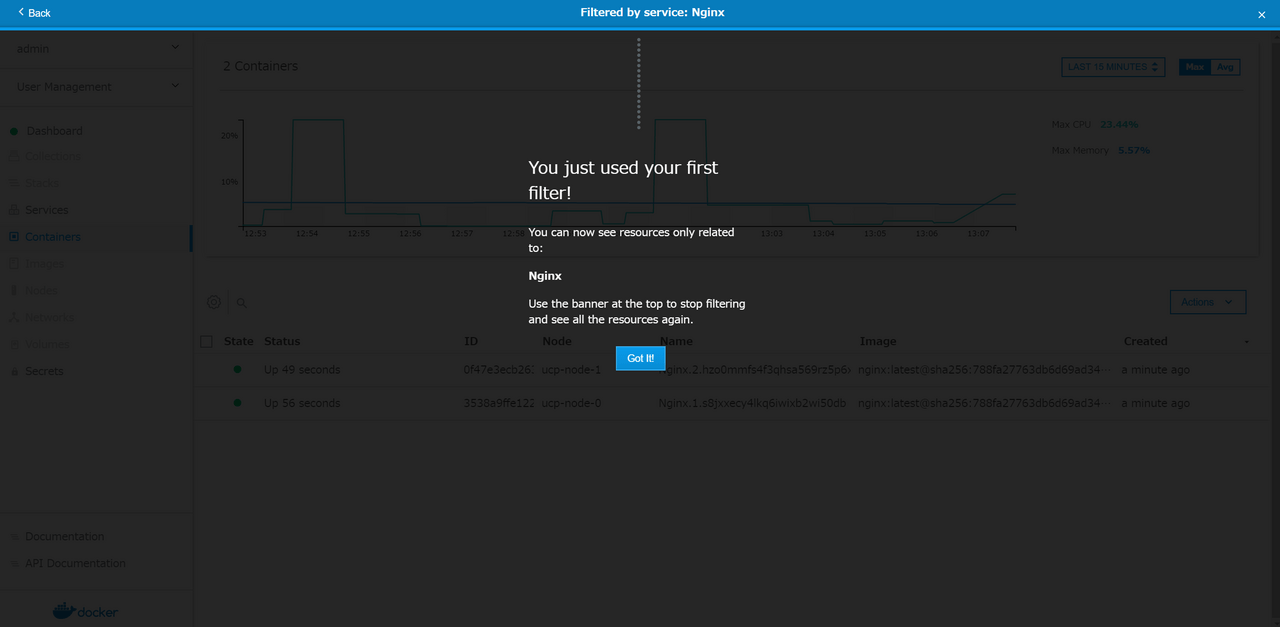
Task: Open the Services sidebar item
Action: tap(47, 210)
